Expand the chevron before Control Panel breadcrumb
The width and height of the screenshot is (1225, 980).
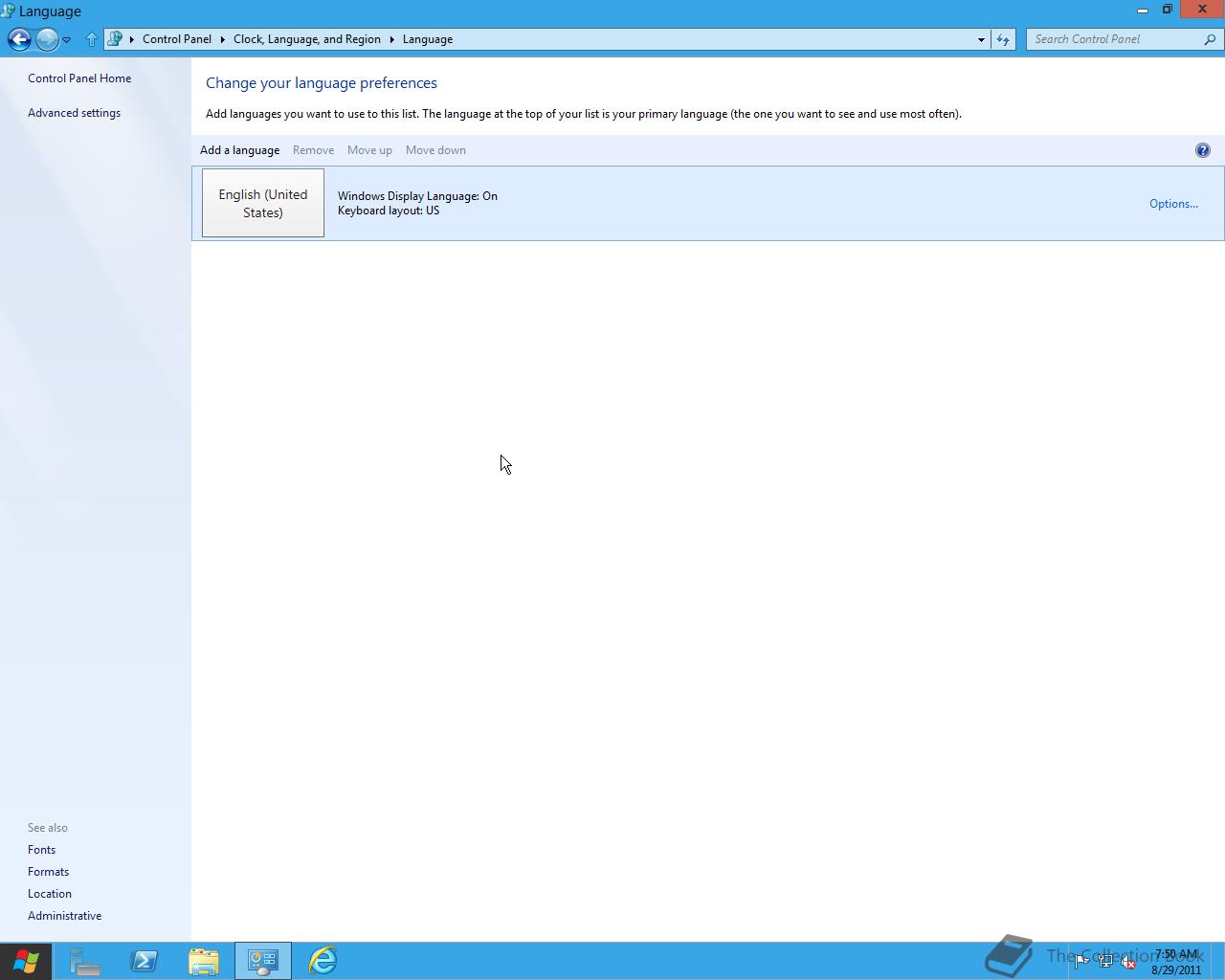[x=132, y=39]
